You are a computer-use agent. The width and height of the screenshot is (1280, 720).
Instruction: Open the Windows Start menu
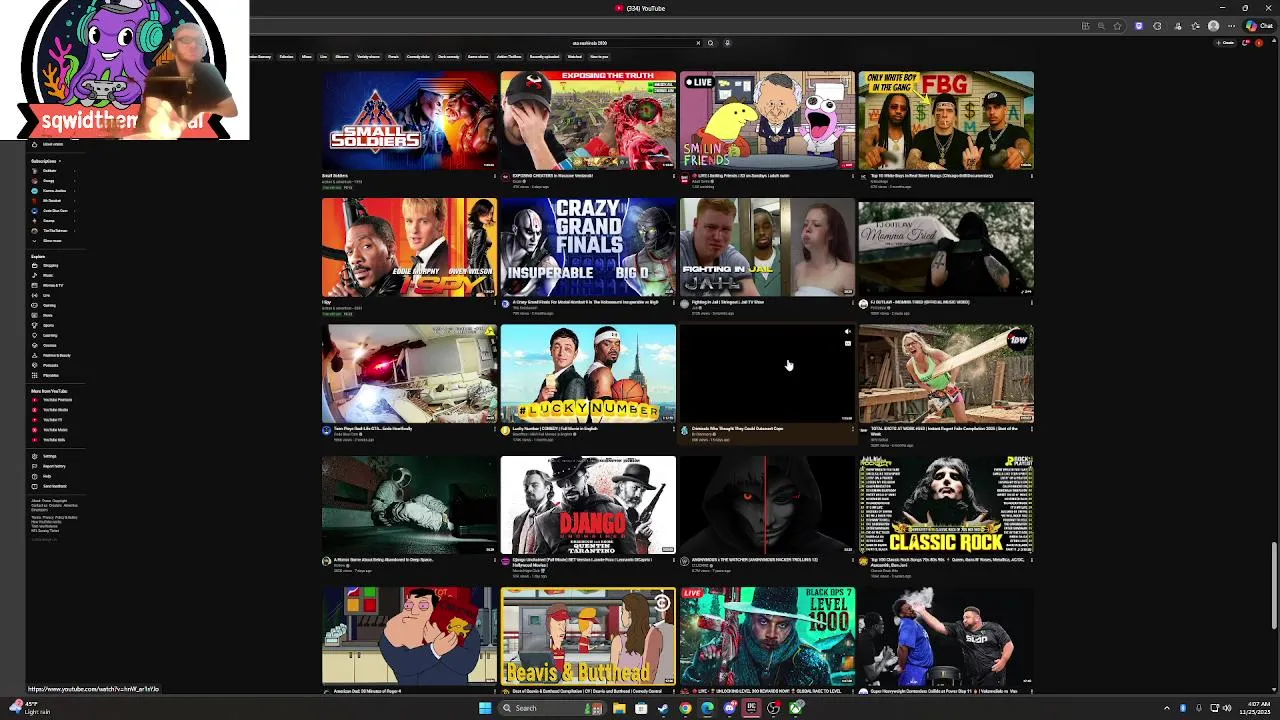485,708
